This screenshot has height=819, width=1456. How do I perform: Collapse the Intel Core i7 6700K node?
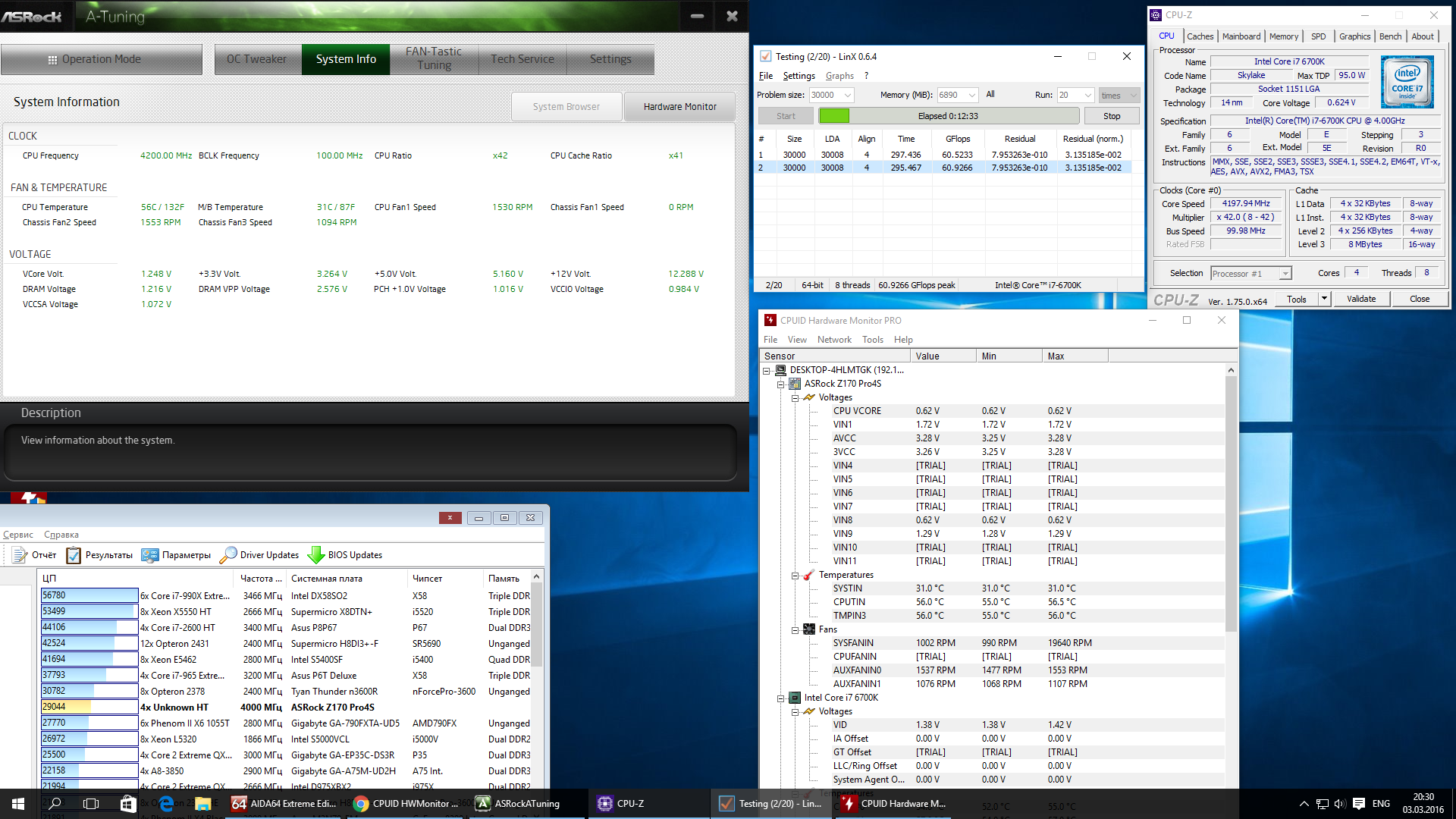(x=780, y=698)
